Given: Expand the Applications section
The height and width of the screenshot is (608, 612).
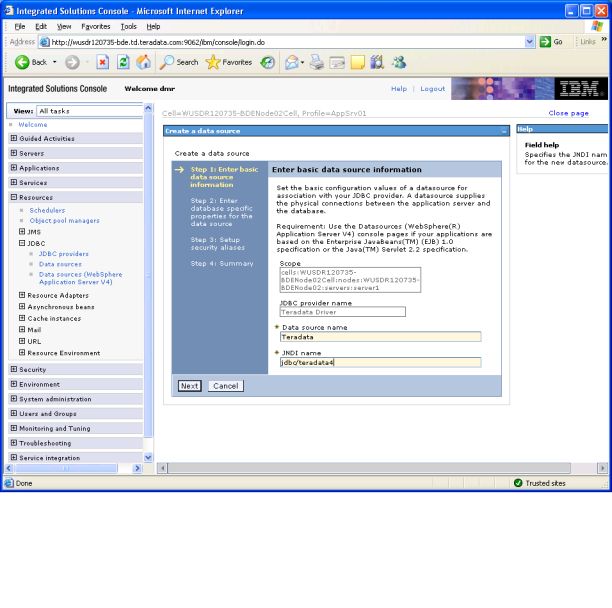Looking at the screenshot, I should tap(14, 168).
